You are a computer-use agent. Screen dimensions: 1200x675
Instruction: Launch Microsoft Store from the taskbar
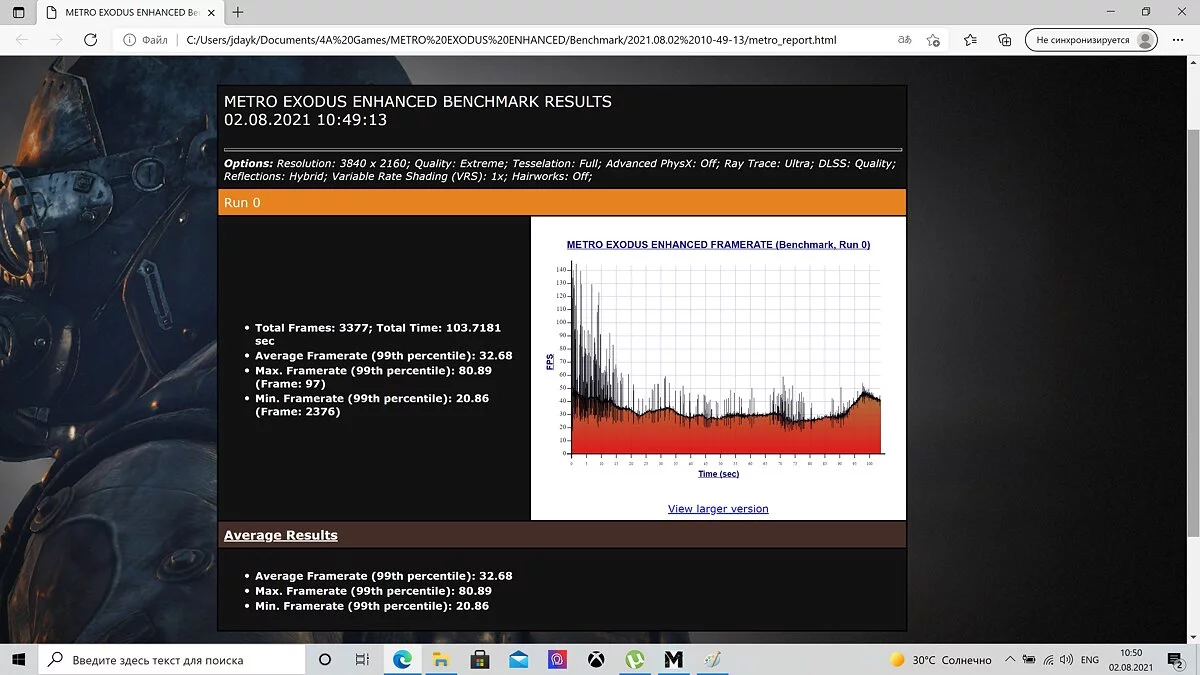pos(479,660)
